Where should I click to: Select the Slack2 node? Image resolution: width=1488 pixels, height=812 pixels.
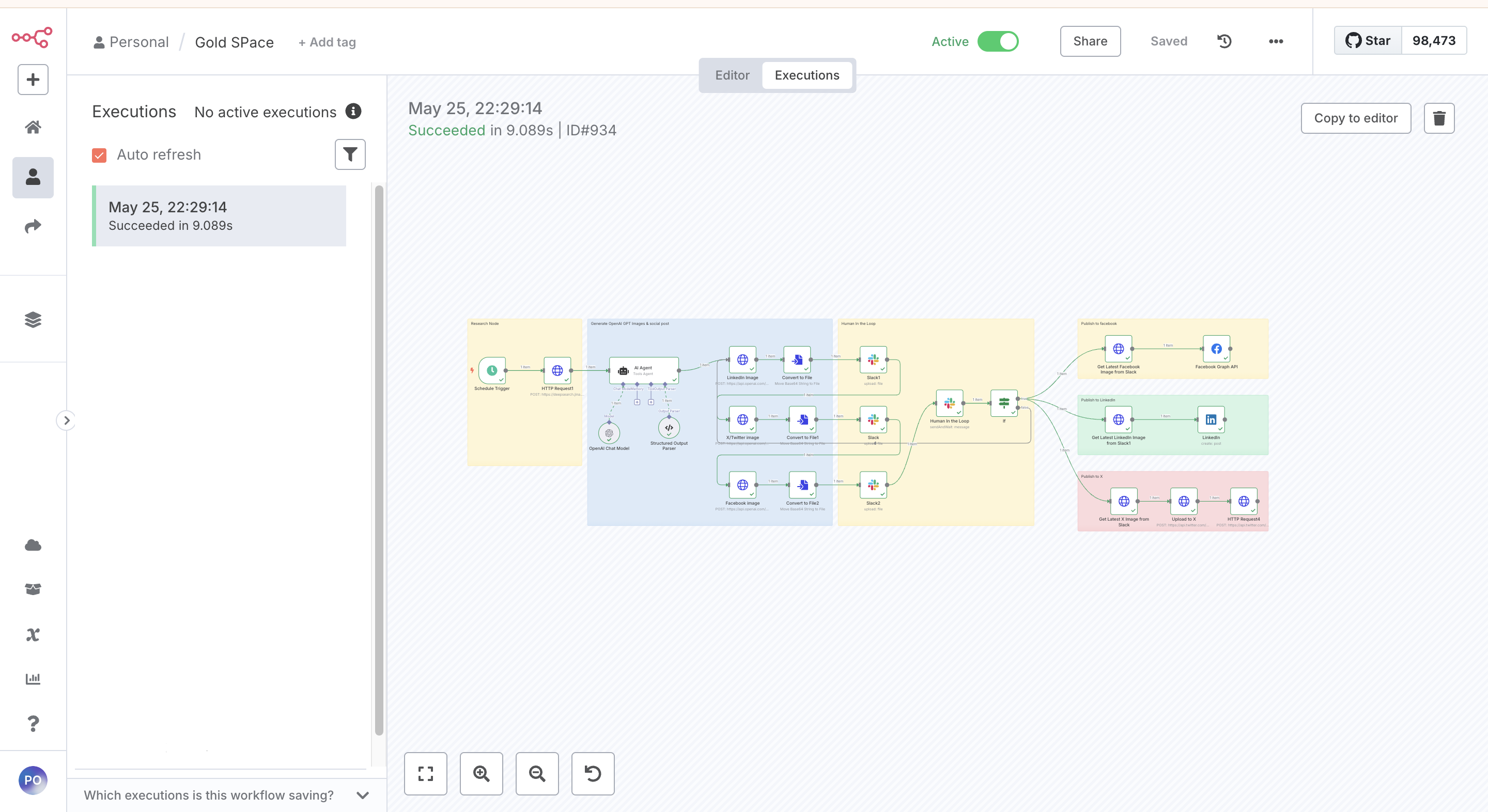(873, 485)
